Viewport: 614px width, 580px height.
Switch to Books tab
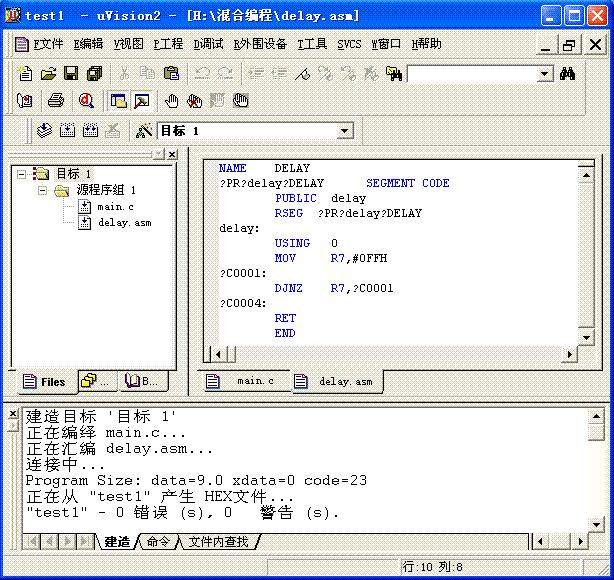143,381
